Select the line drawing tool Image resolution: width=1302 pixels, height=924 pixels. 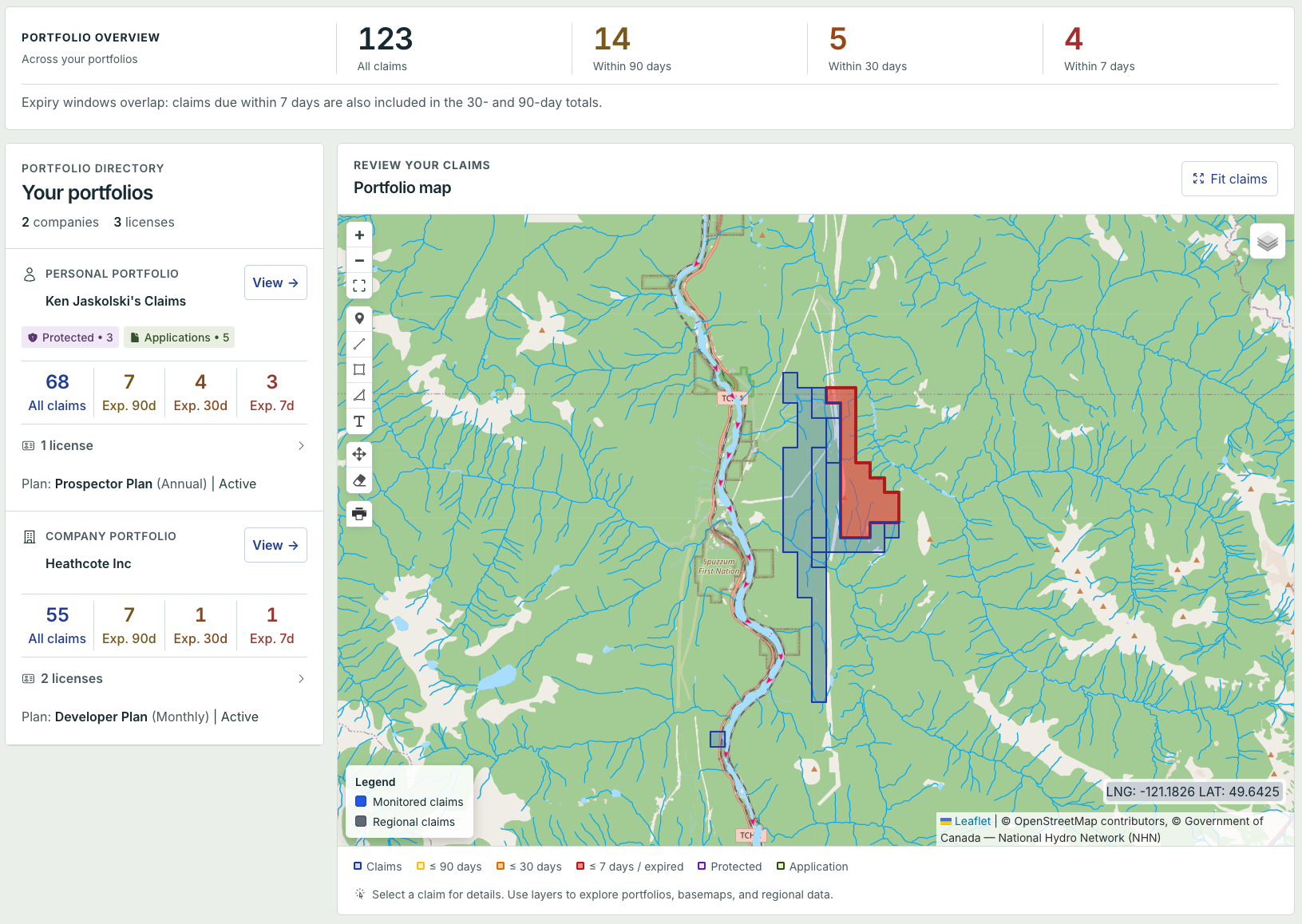tap(359, 344)
